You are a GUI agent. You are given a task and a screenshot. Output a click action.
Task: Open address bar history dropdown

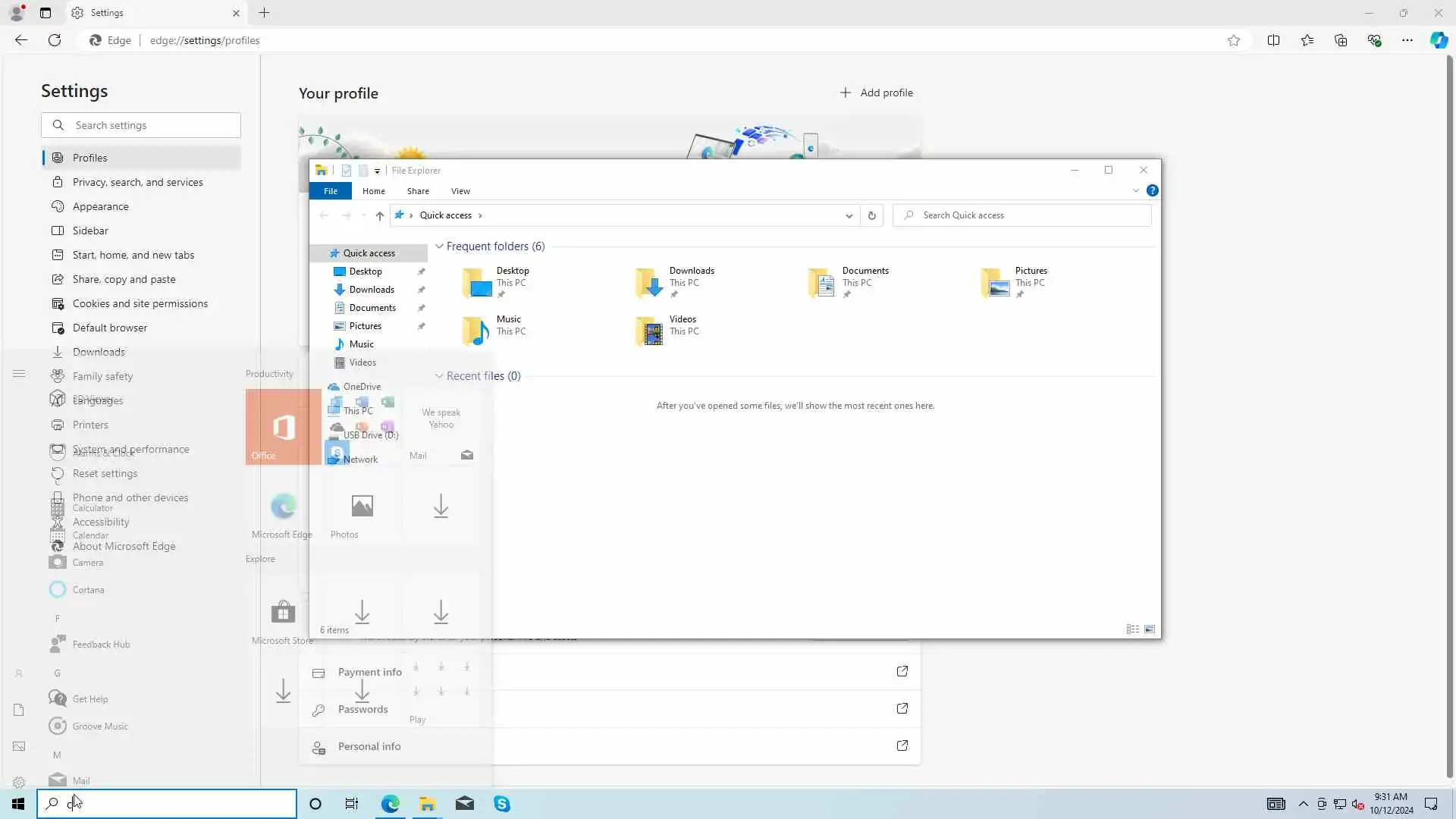(849, 215)
